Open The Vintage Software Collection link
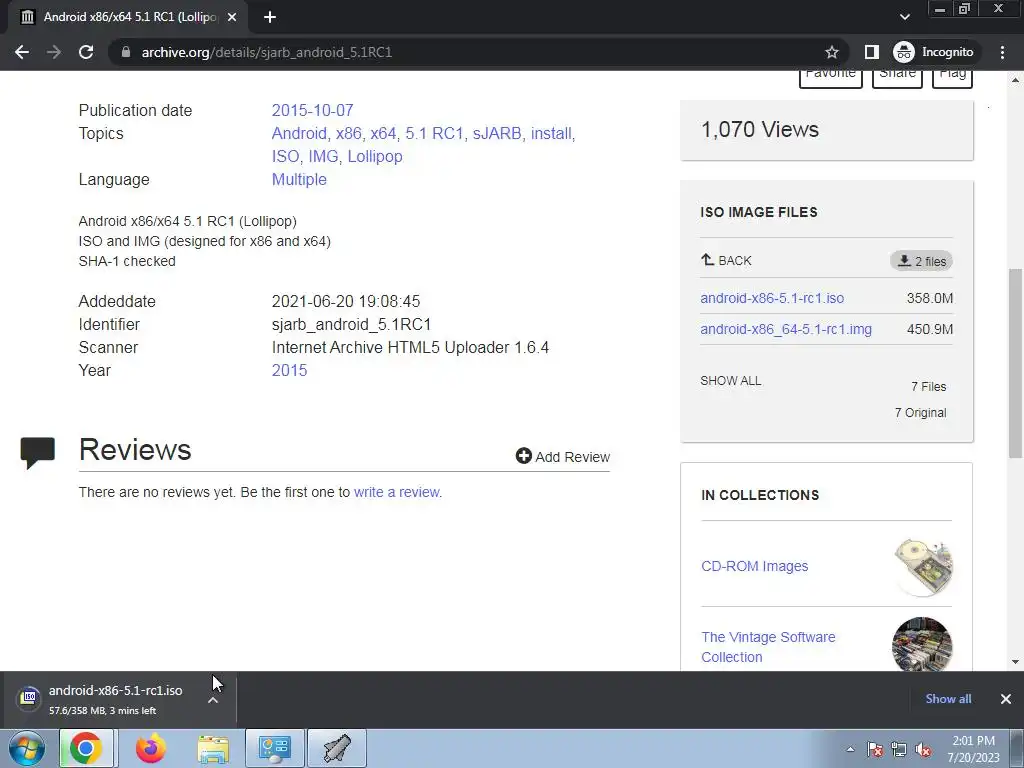Viewport: 1024px width, 768px height. point(768,647)
